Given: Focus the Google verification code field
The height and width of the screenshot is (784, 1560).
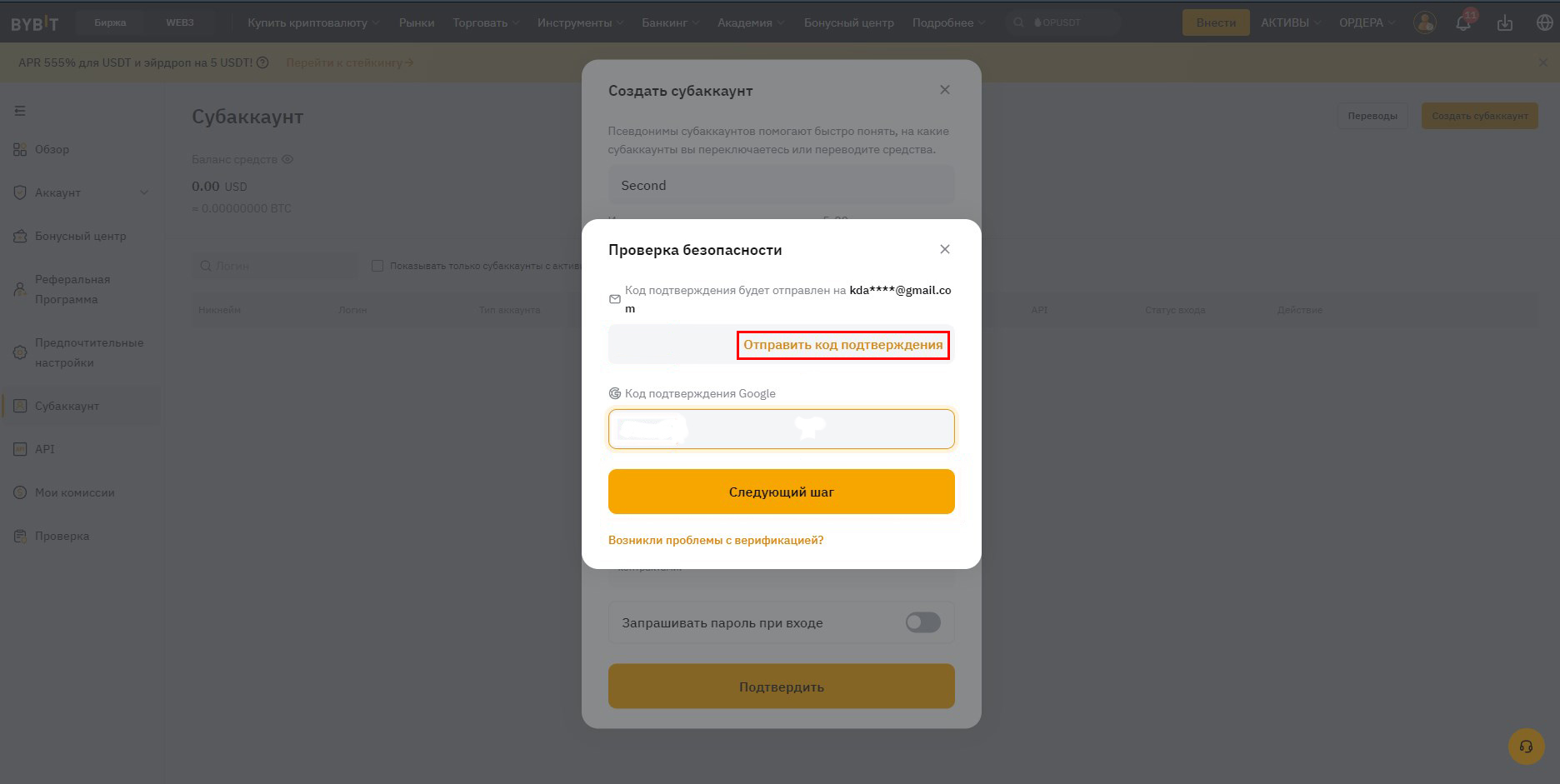Looking at the screenshot, I should click(x=782, y=429).
